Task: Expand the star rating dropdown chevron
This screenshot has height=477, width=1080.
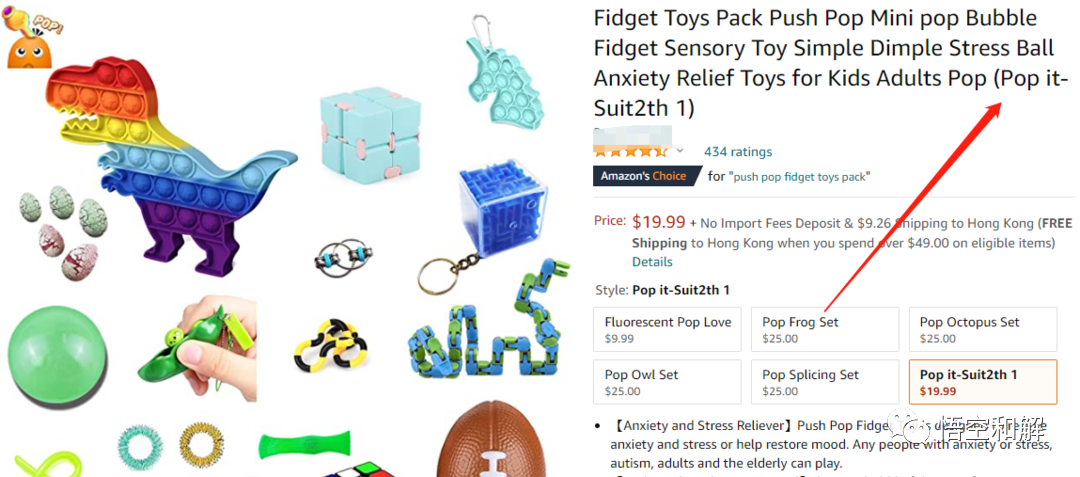Action: [680, 151]
